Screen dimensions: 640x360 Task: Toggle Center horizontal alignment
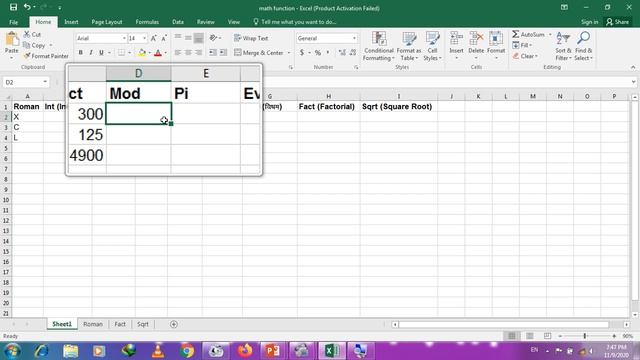click(x=188, y=53)
